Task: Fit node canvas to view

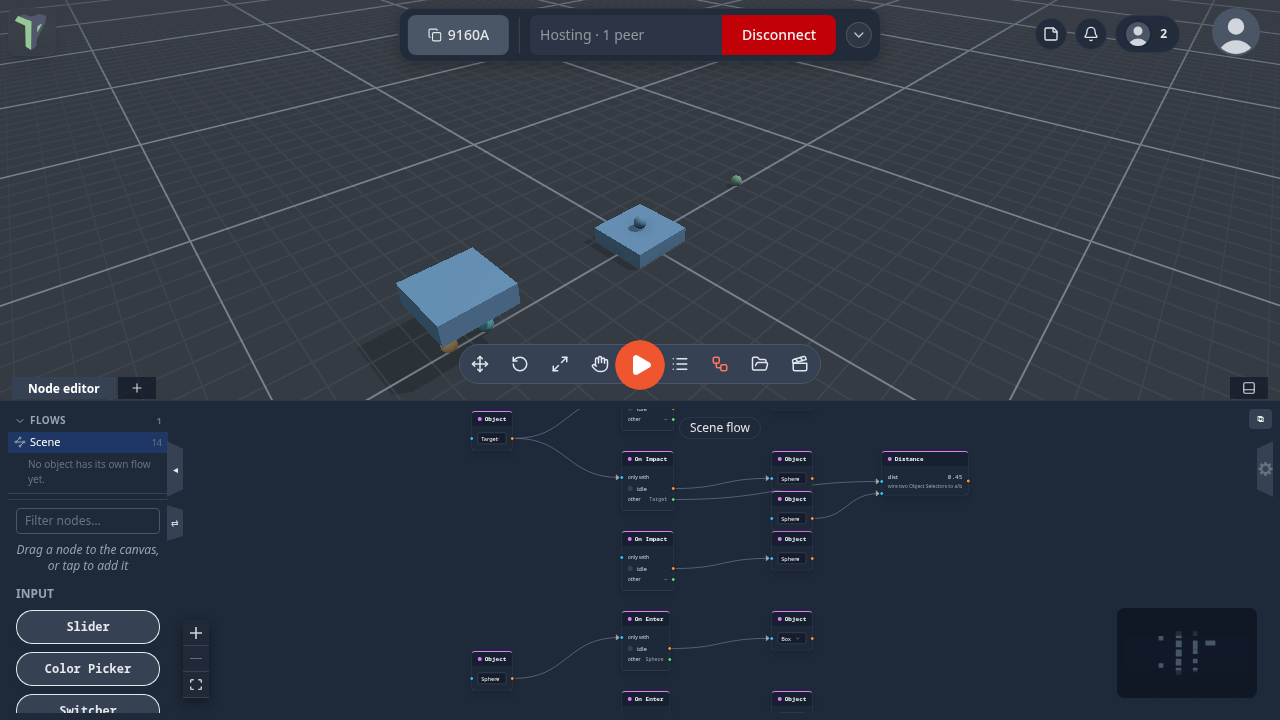Action: tap(196, 685)
